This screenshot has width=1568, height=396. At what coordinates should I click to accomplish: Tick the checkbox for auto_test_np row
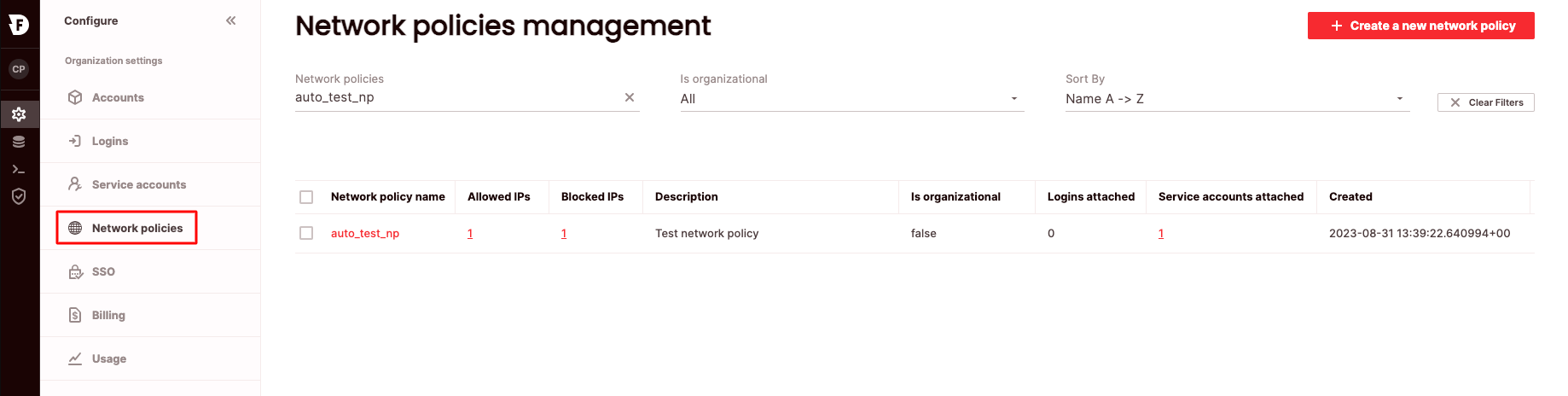(306, 233)
